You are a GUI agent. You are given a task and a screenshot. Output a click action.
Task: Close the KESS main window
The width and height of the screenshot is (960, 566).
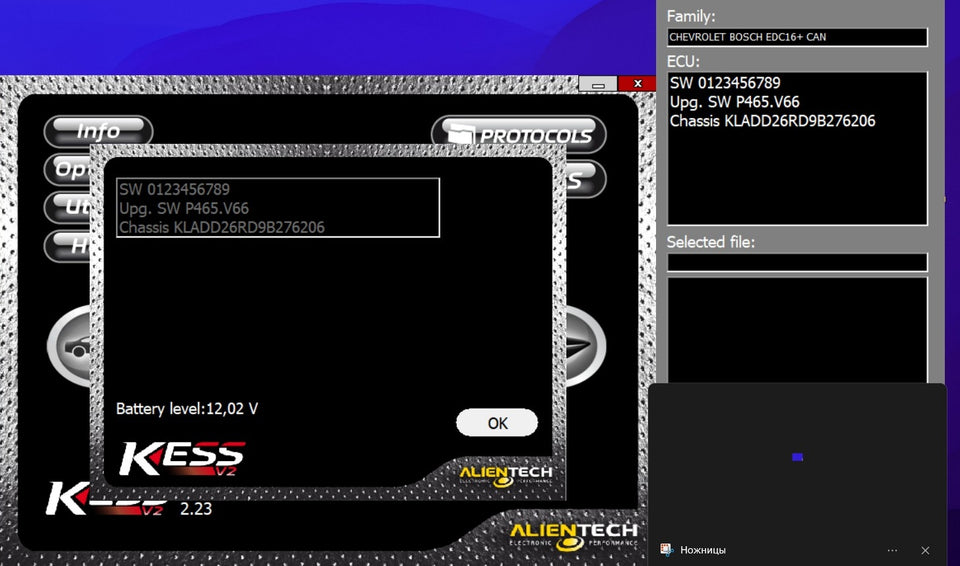pyautogui.click(x=637, y=83)
